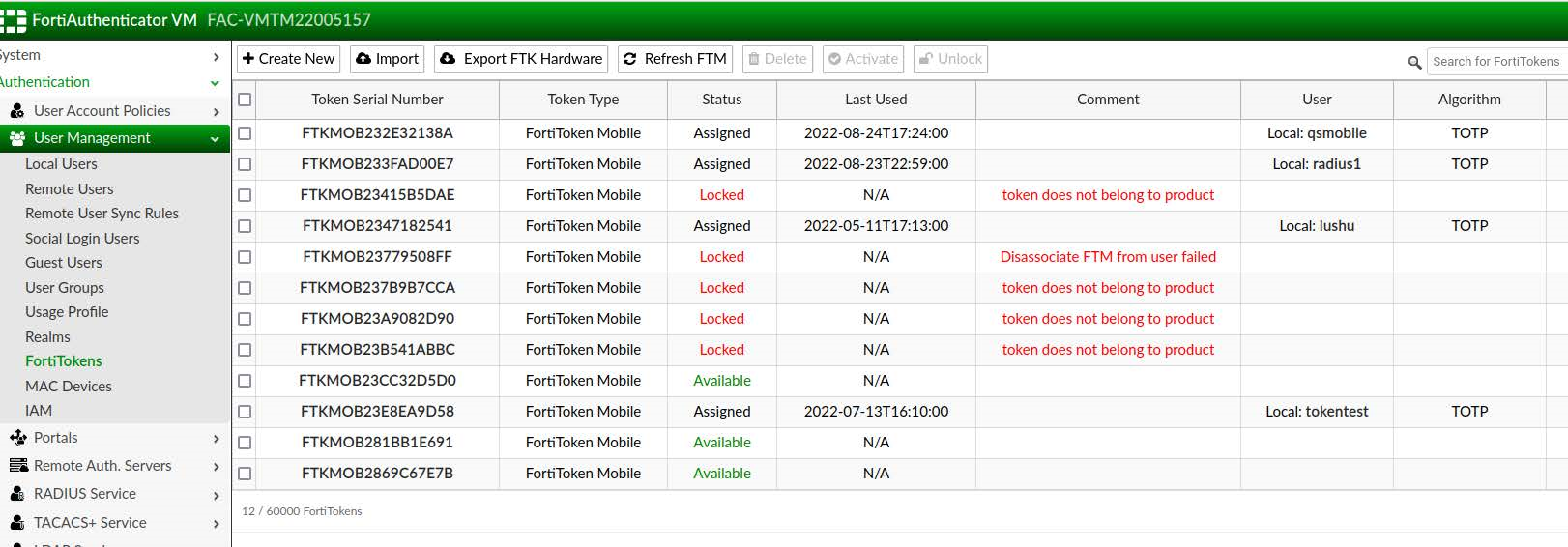Check the box for FTKMOB232E32138A
The image size is (1568, 547).
245,133
